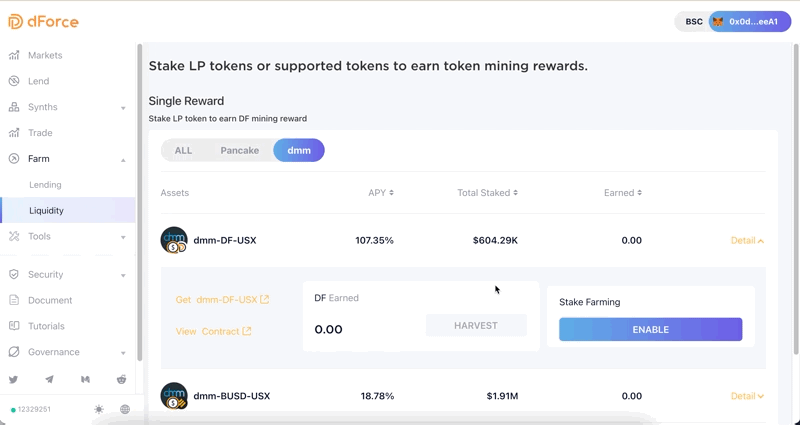Open dForce Medium link
This screenshot has height=425, width=800.
(85, 380)
